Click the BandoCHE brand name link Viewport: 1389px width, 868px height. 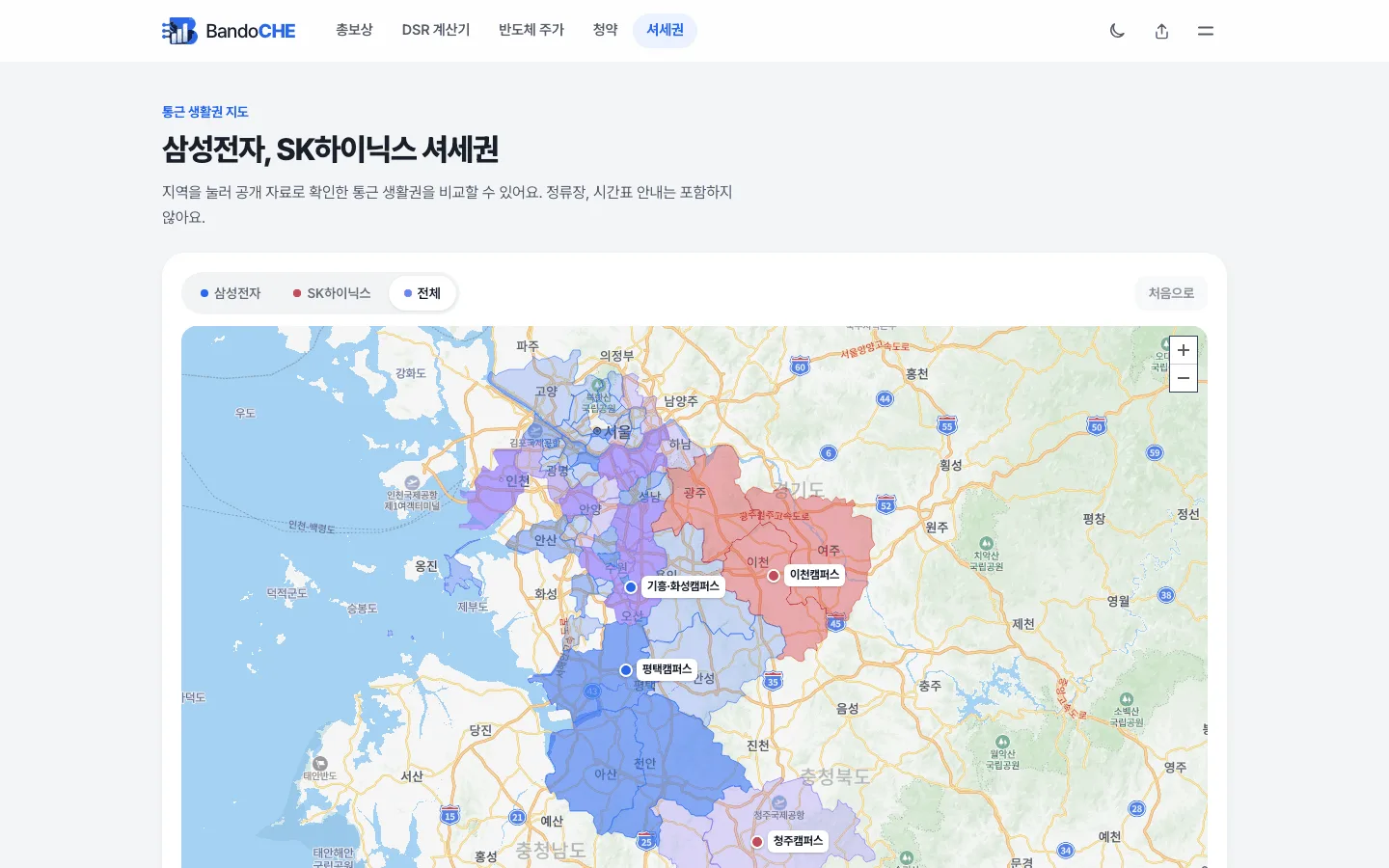(251, 31)
